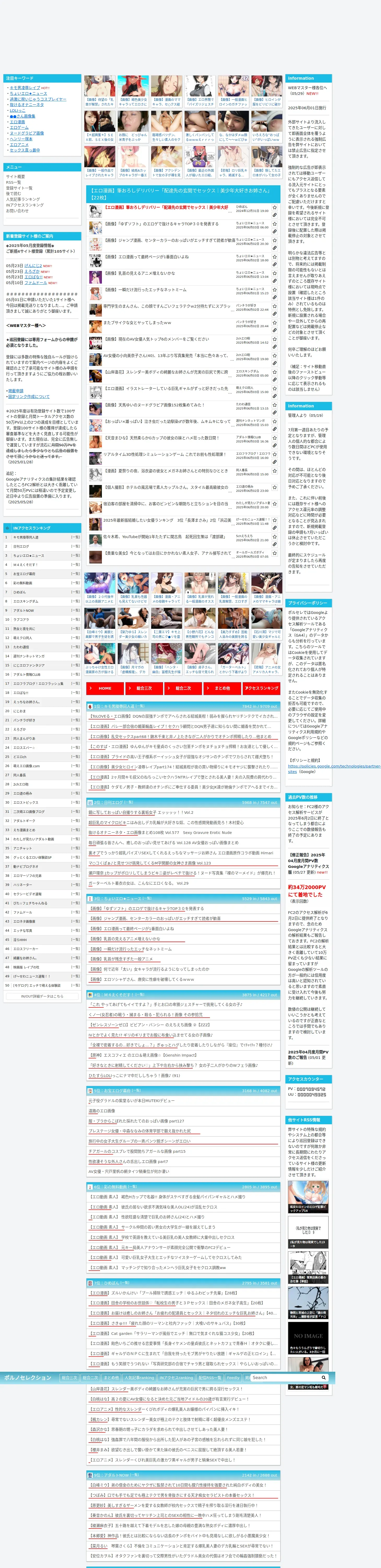This screenshot has height=1568, width=381.
Task: Click the ポルノセレクション site title
Action: [x=28, y=1377]
